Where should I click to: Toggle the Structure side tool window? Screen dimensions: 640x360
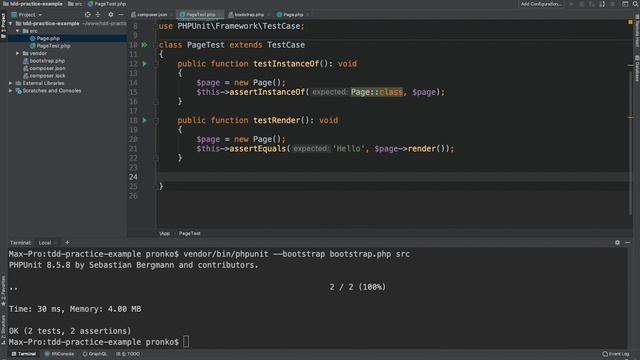point(3,329)
